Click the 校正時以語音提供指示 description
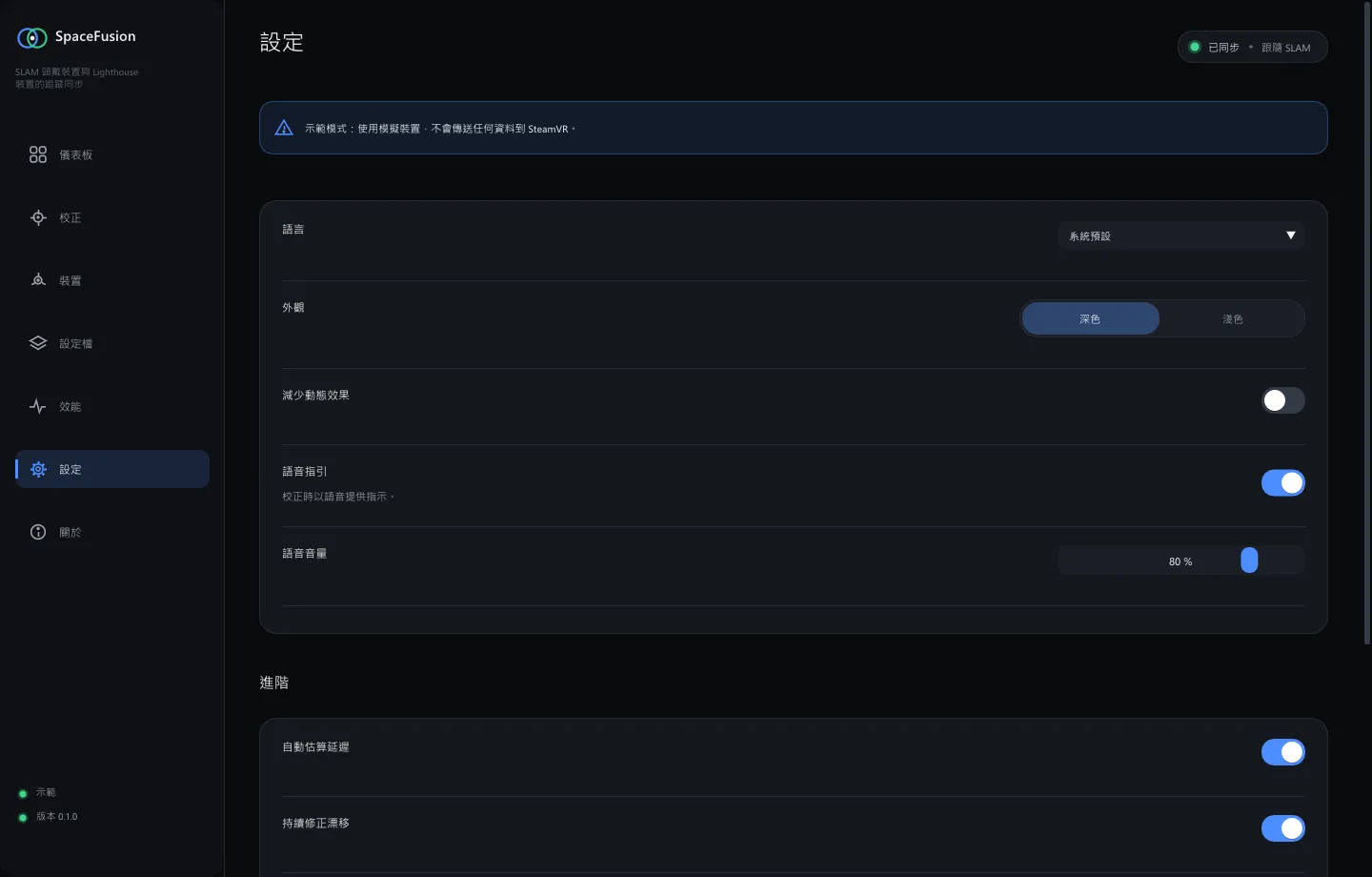This screenshot has width=1372, height=877. pos(338,497)
